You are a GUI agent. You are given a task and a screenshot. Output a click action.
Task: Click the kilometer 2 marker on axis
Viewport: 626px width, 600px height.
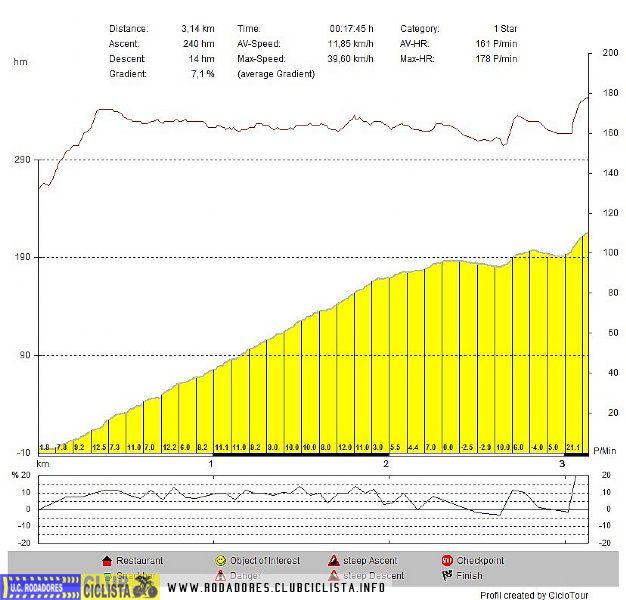[387, 464]
